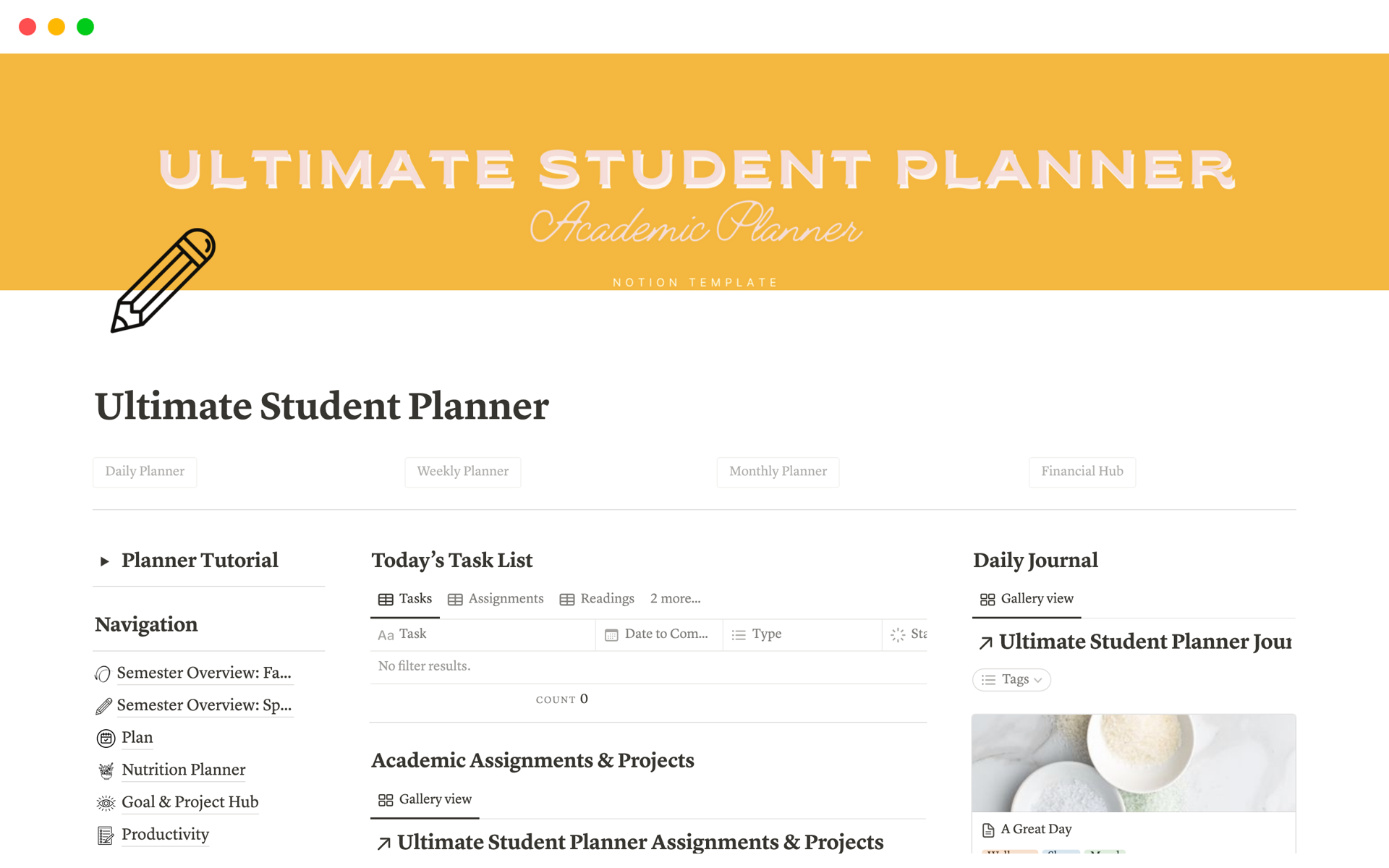Click the Semester Overview Spring pencil icon
The height and width of the screenshot is (868, 1389).
coord(103,706)
